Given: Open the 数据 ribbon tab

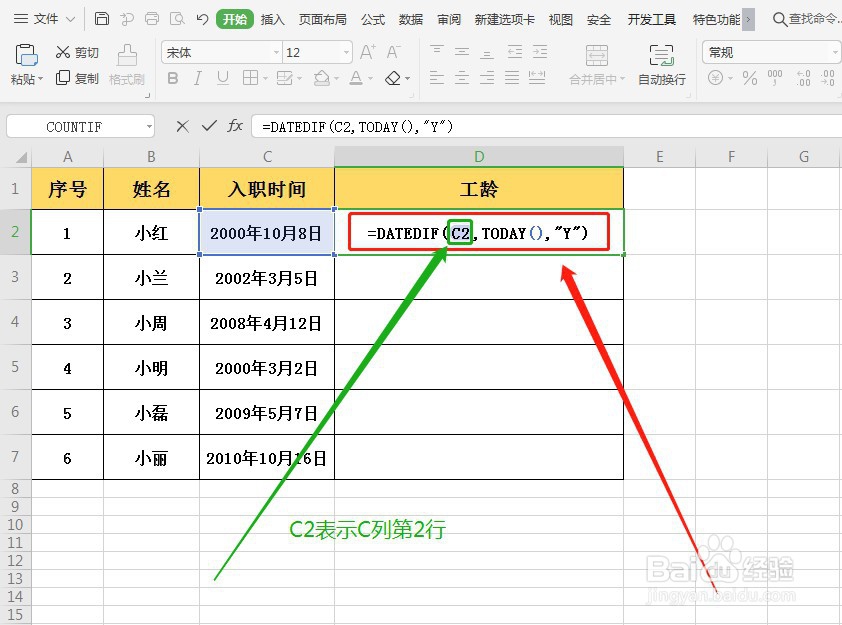Looking at the screenshot, I should [x=410, y=18].
